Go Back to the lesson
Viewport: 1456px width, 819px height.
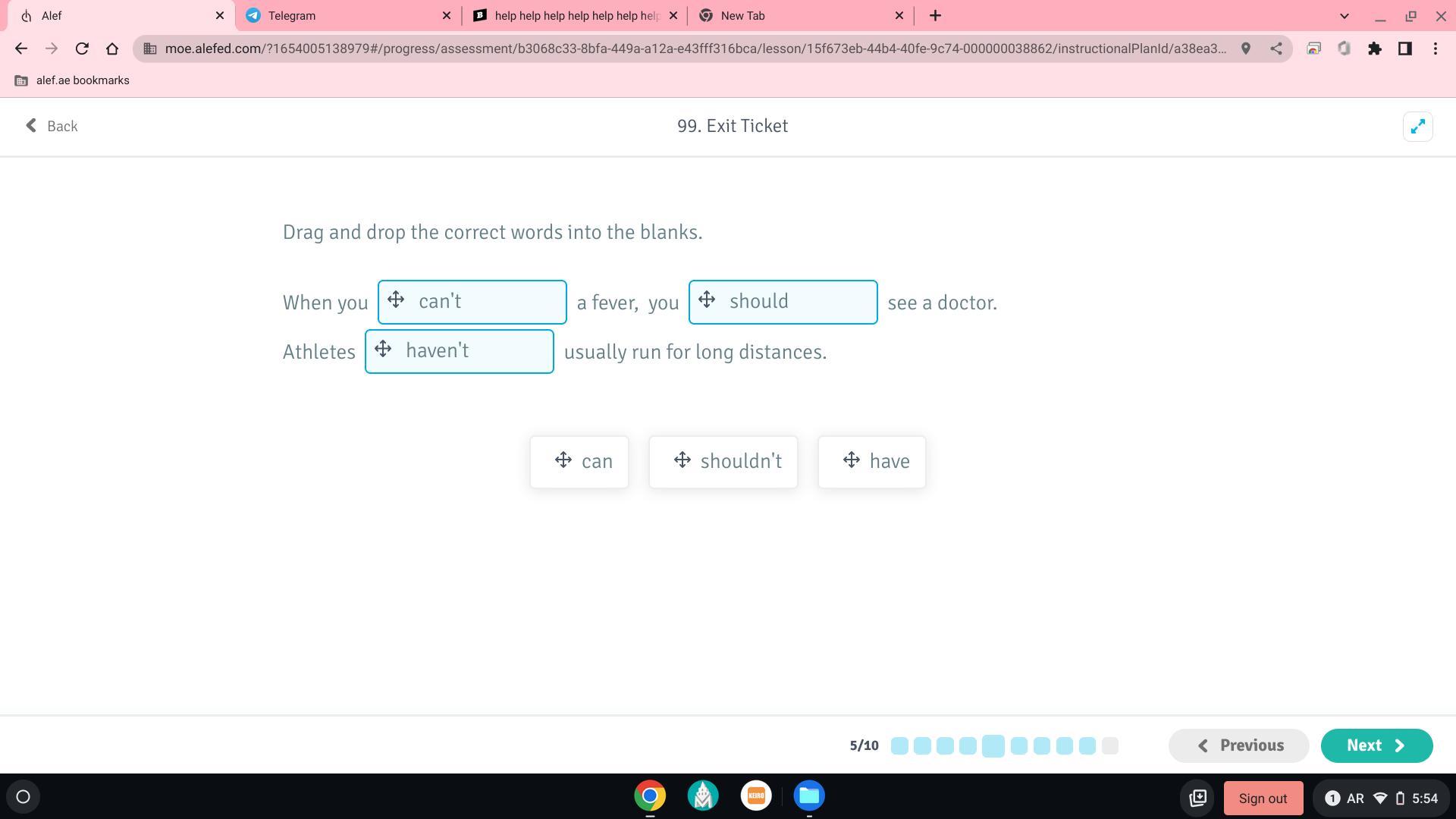point(52,126)
